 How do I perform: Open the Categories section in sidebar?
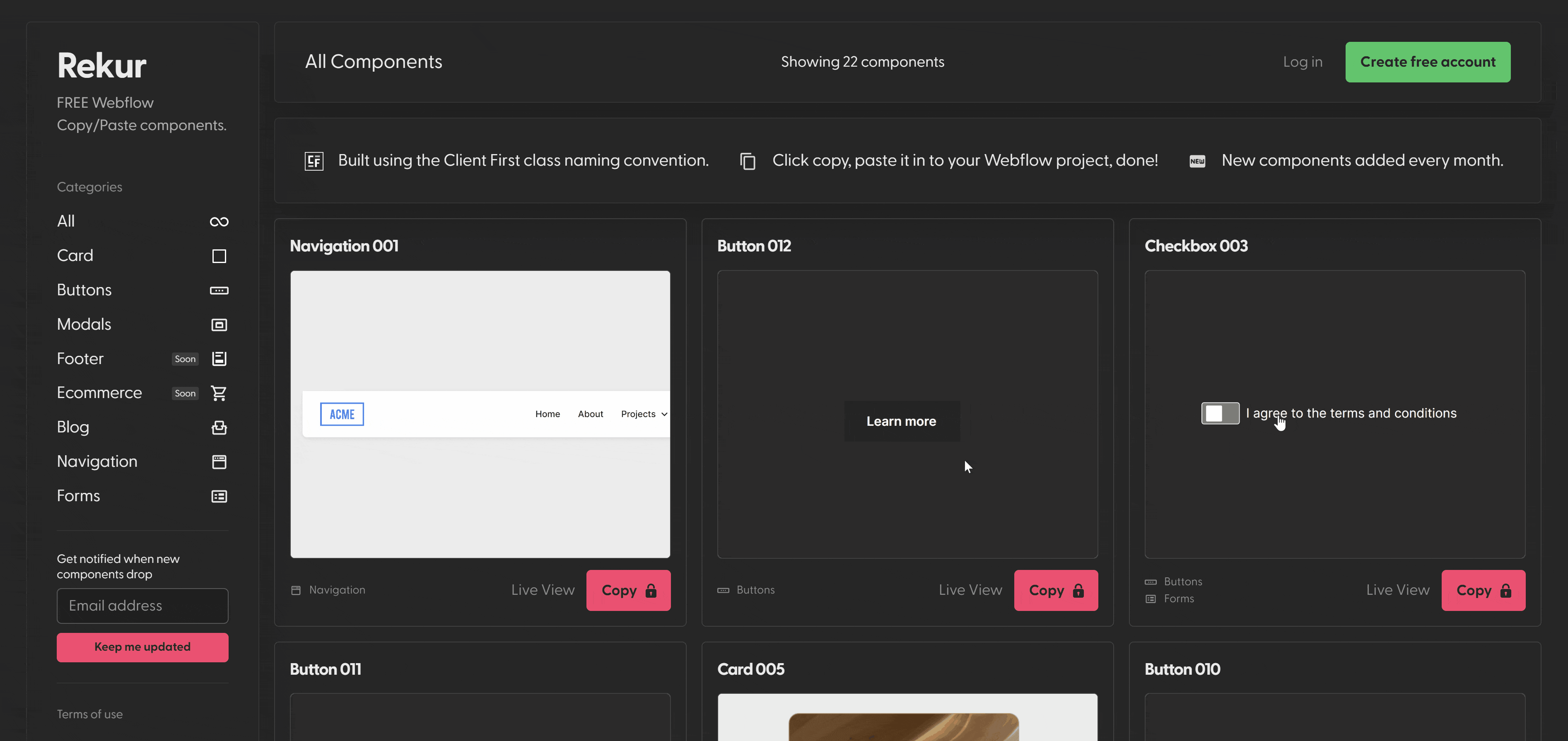(x=89, y=187)
